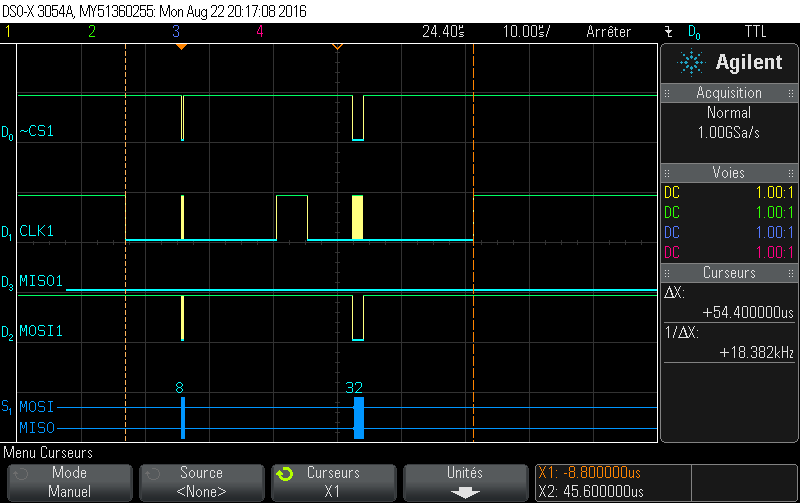The height and width of the screenshot is (503, 800).
Task: Click the magenta DC coupling entry
Action: [672, 253]
